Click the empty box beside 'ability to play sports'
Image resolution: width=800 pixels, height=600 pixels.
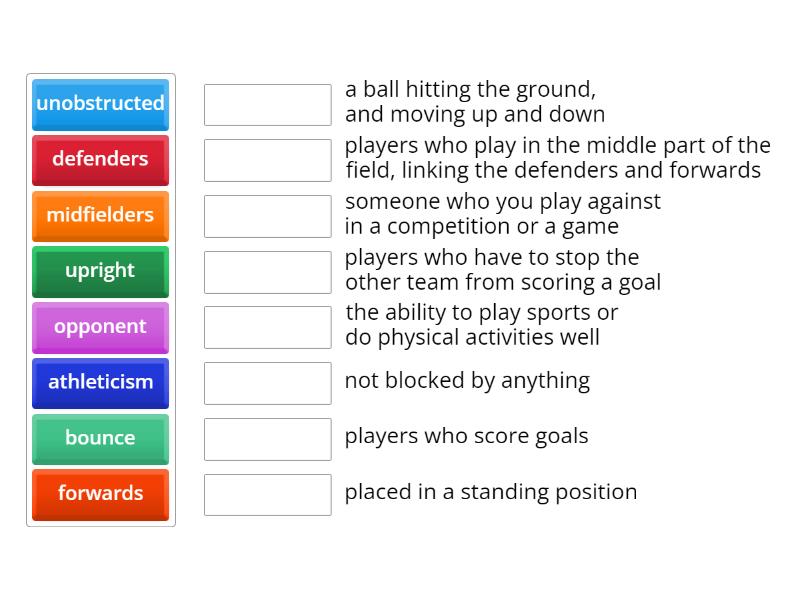click(267, 327)
